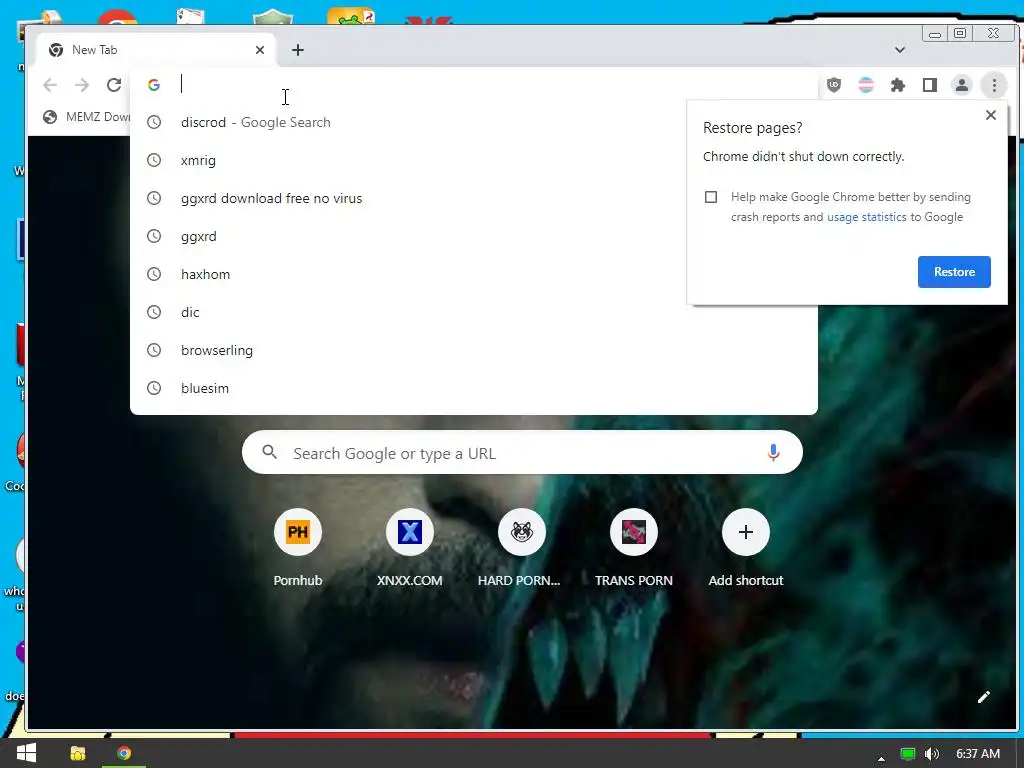The width and height of the screenshot is (1024, 768).
Task: Open the profile avatar menu
Action: 962,85
